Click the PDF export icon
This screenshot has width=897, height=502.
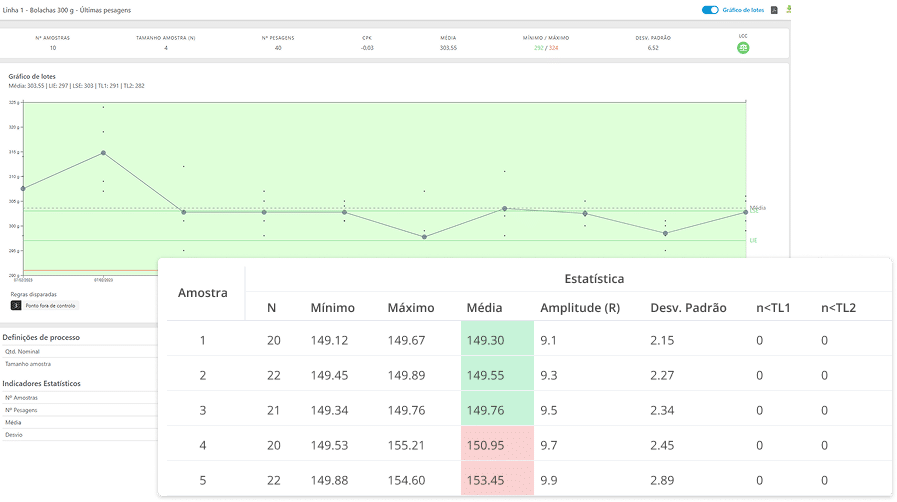pos(774,10)
